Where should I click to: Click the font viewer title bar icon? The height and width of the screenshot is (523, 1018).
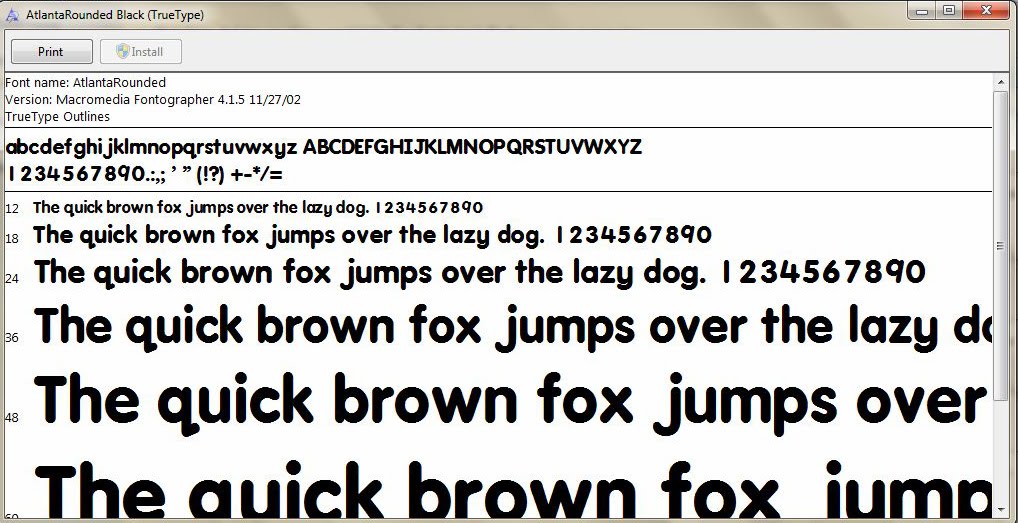[x=12, y=15]
